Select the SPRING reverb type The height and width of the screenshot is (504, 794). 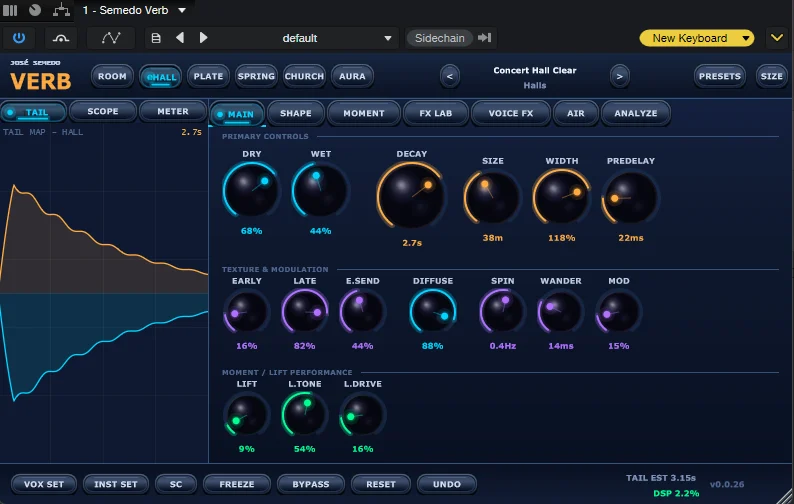256,76
